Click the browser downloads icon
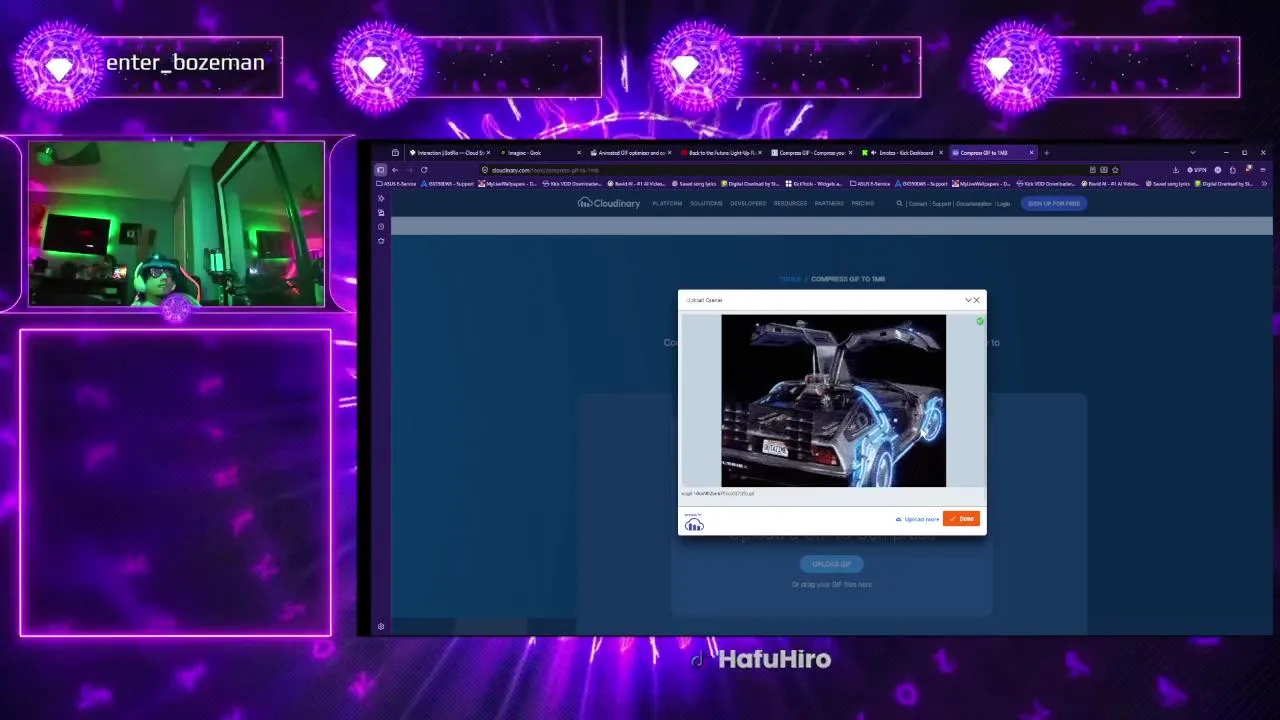1280x720 pixels. [x=1176, y=170]
